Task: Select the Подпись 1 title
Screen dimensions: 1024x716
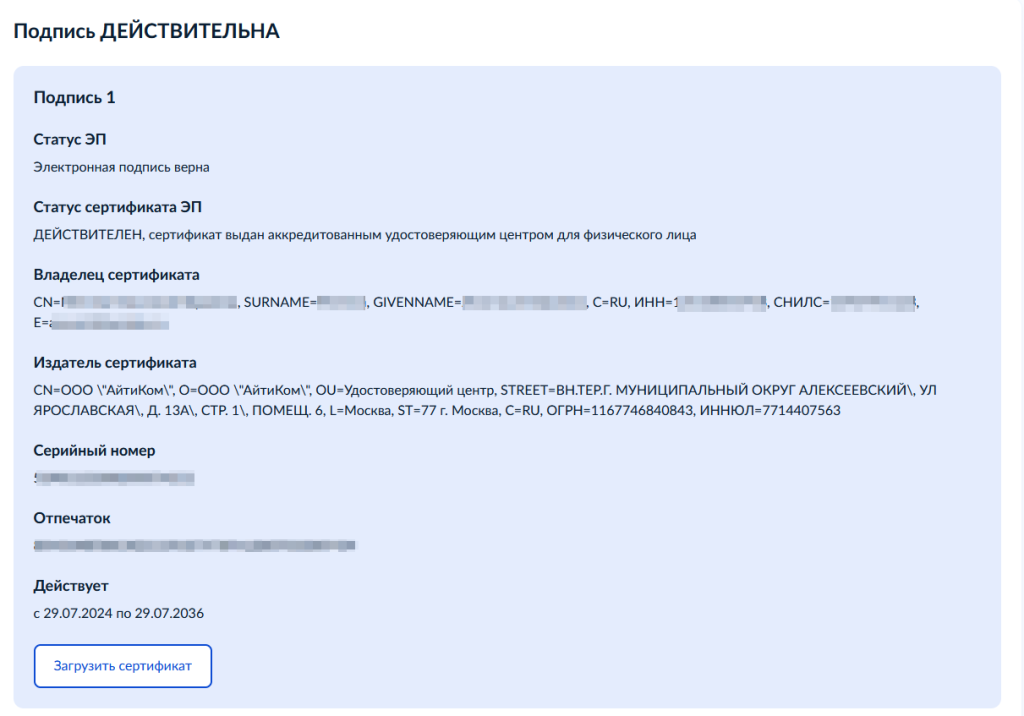Action: click(x=74, y=97)
